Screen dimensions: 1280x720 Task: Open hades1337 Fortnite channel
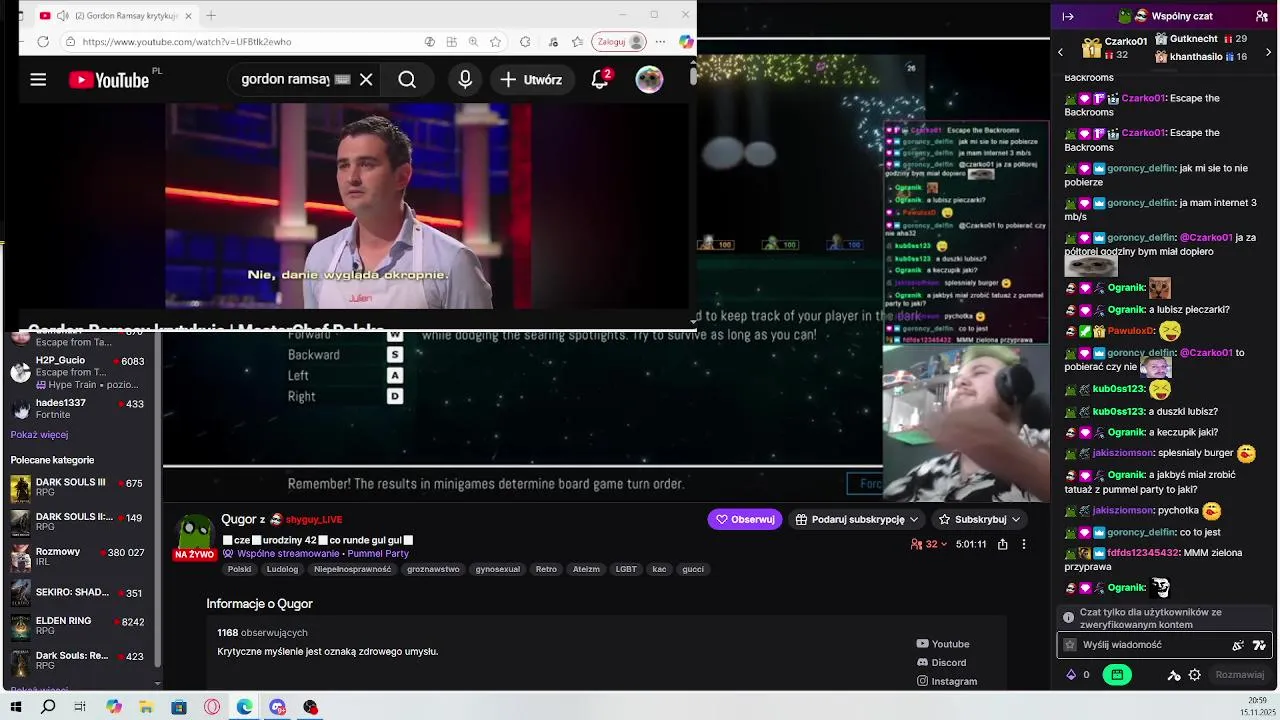78,409
